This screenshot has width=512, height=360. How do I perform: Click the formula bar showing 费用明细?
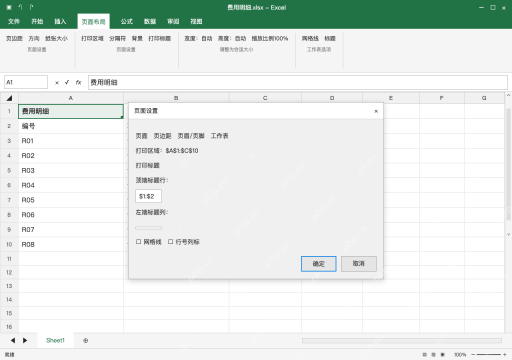click(x=298, y=82)
